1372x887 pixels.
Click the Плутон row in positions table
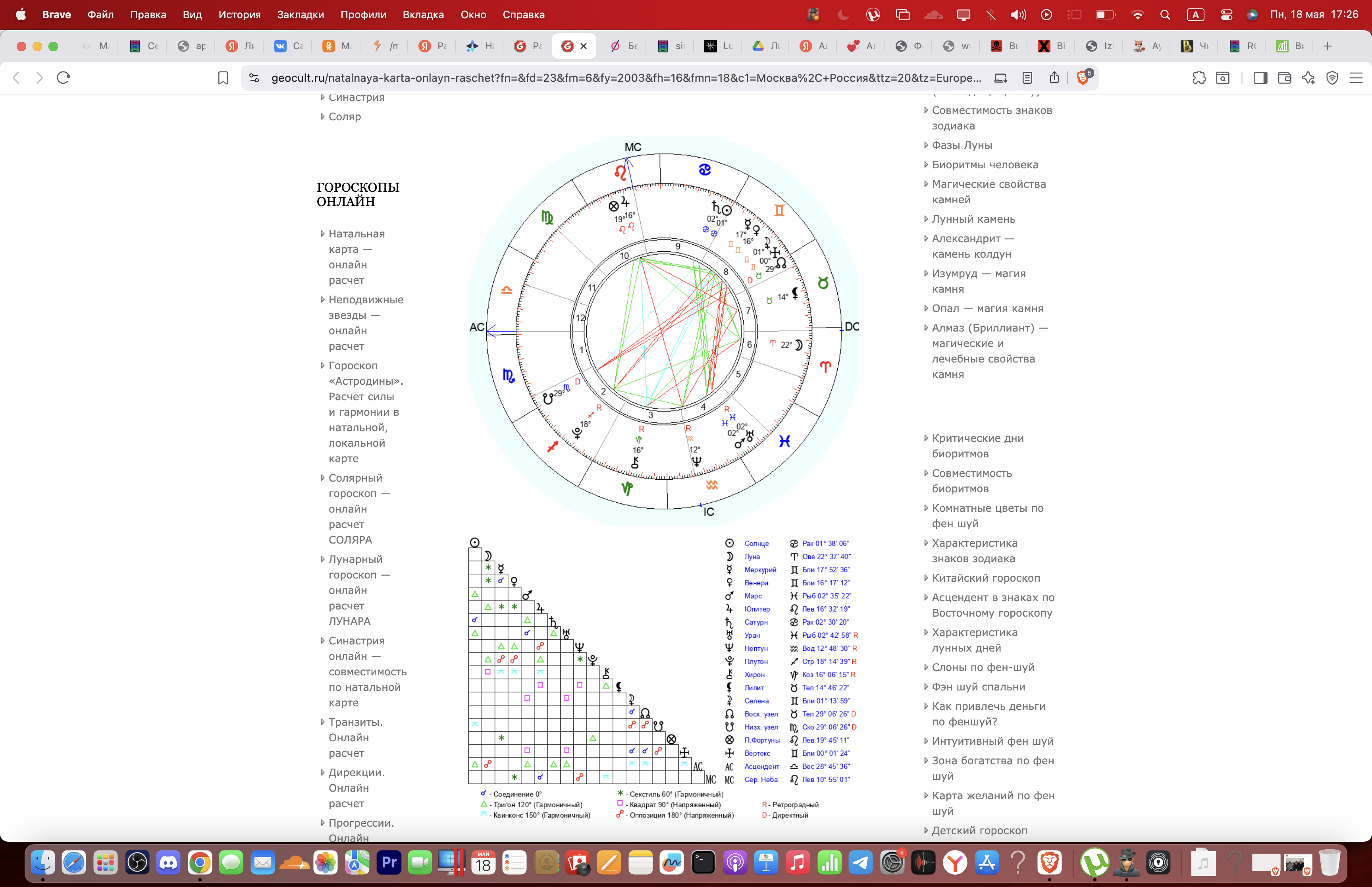pos(791,661)
